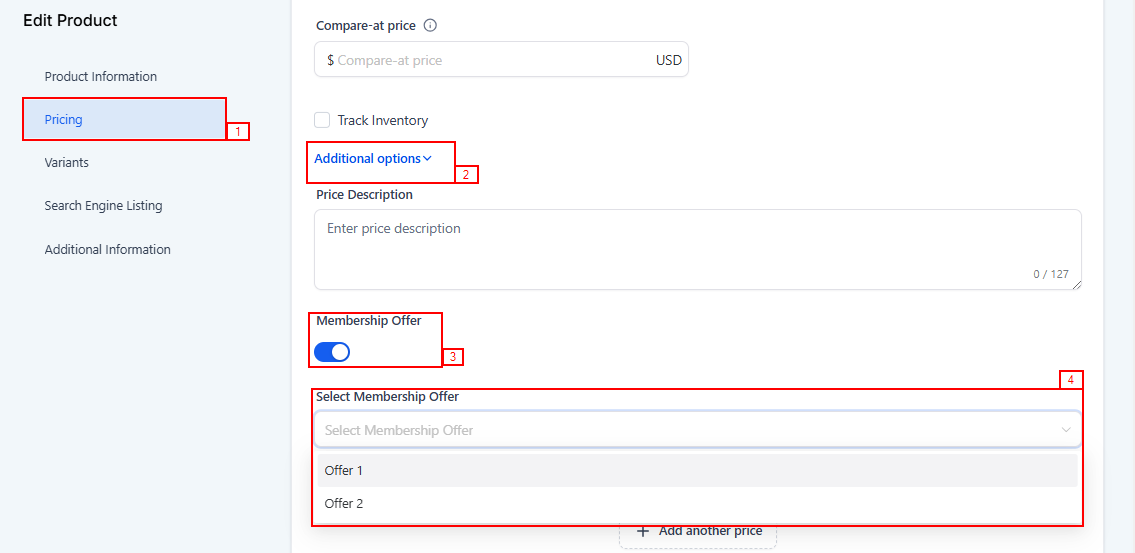
Task: Click the chevron arrow in Select Membership Offer field
Action: 1065,430
